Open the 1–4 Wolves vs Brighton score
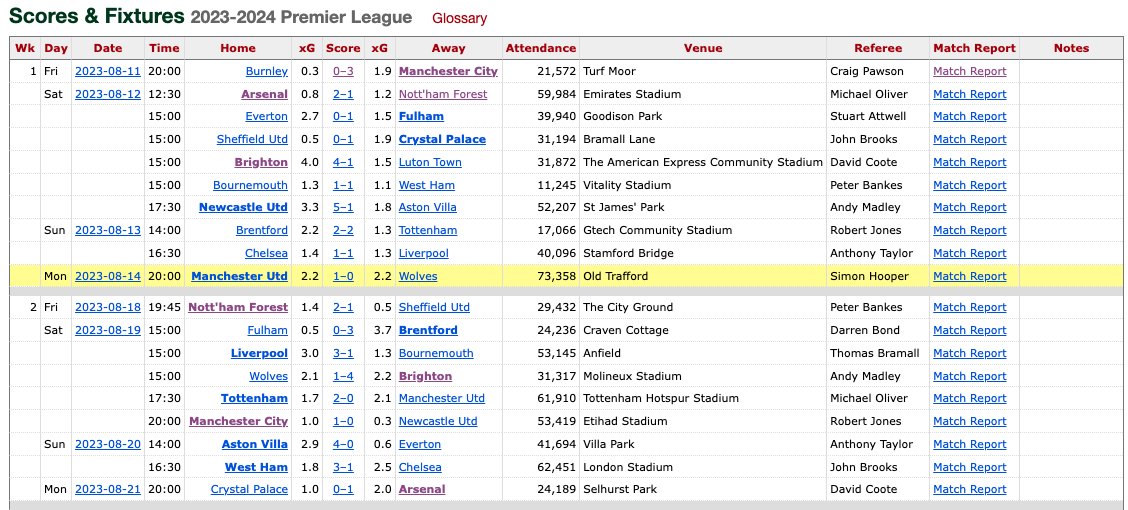 [343, 376]
